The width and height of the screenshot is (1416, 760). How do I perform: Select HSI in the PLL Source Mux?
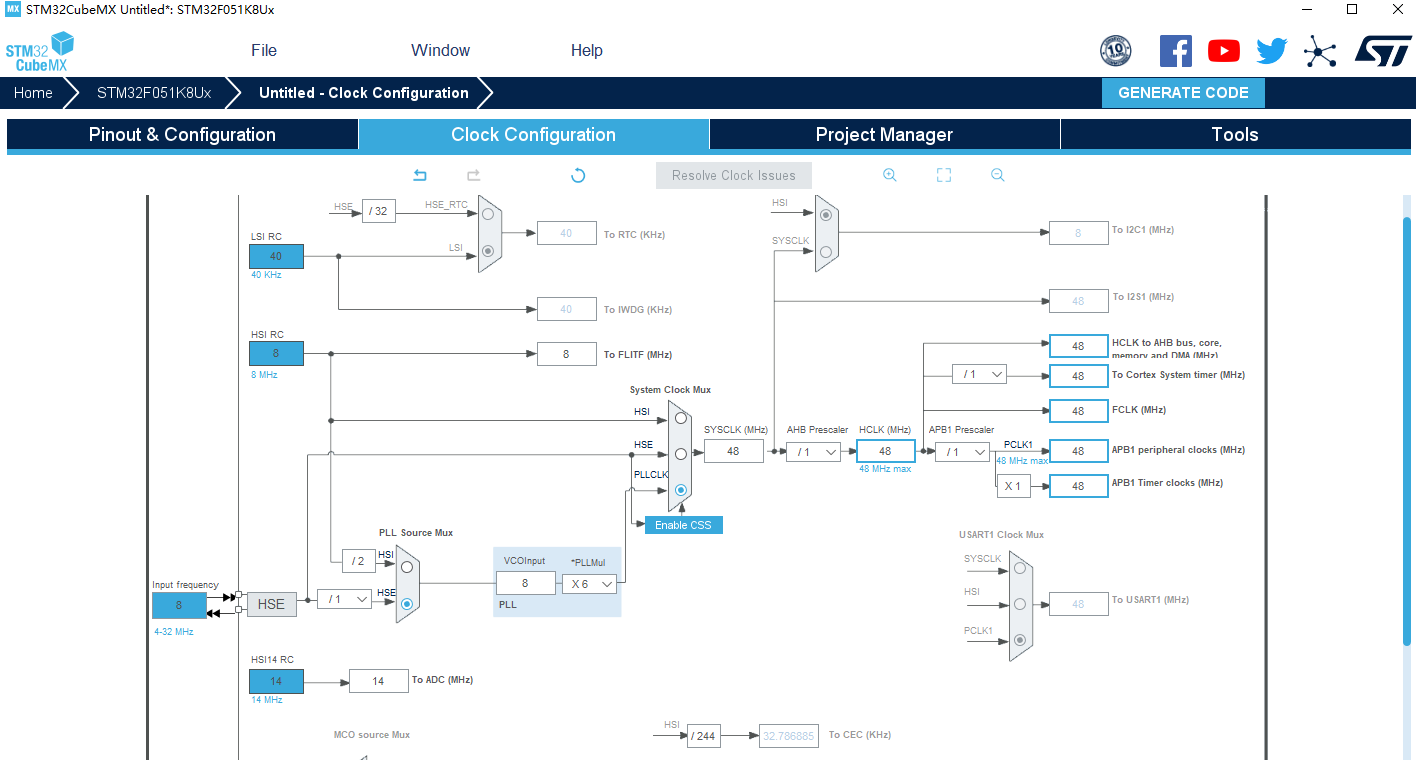(x=407, y=566)
